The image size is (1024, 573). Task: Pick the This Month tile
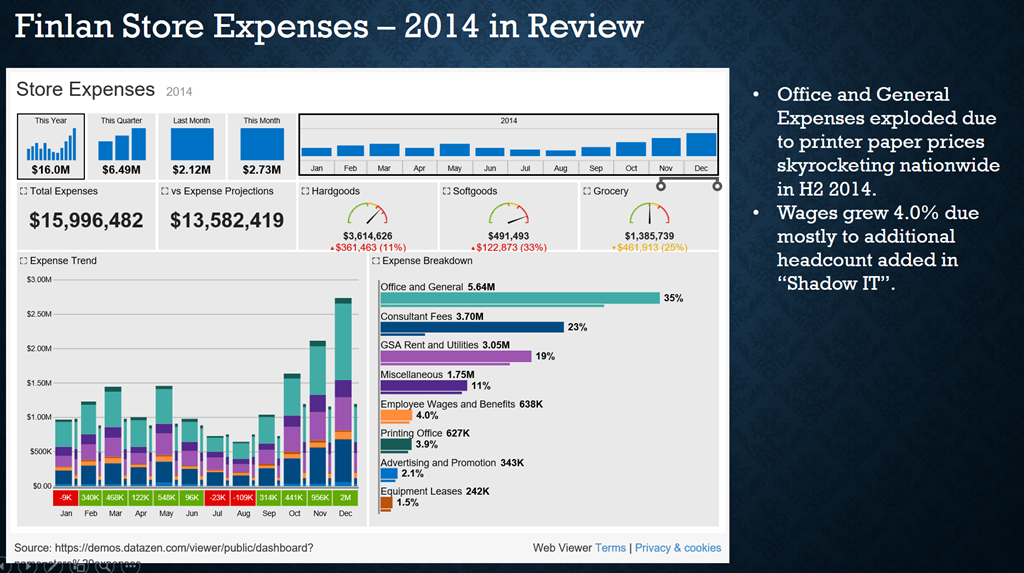tap(262, 145)
